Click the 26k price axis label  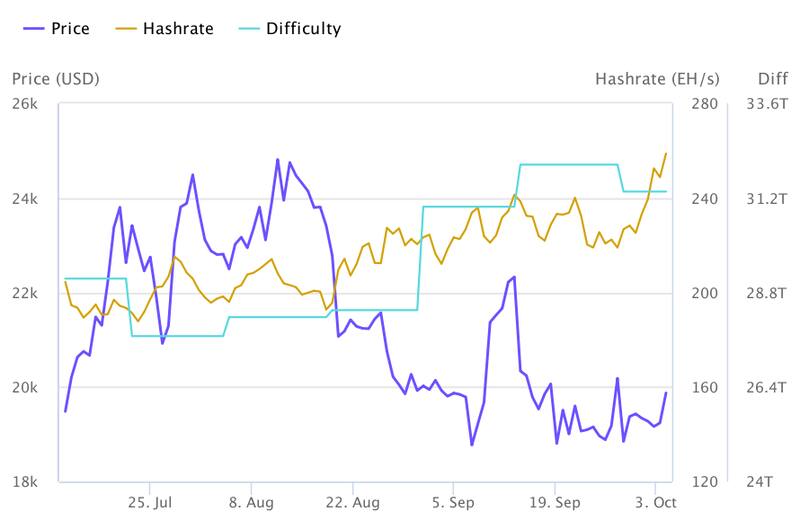tap(26, 104)
